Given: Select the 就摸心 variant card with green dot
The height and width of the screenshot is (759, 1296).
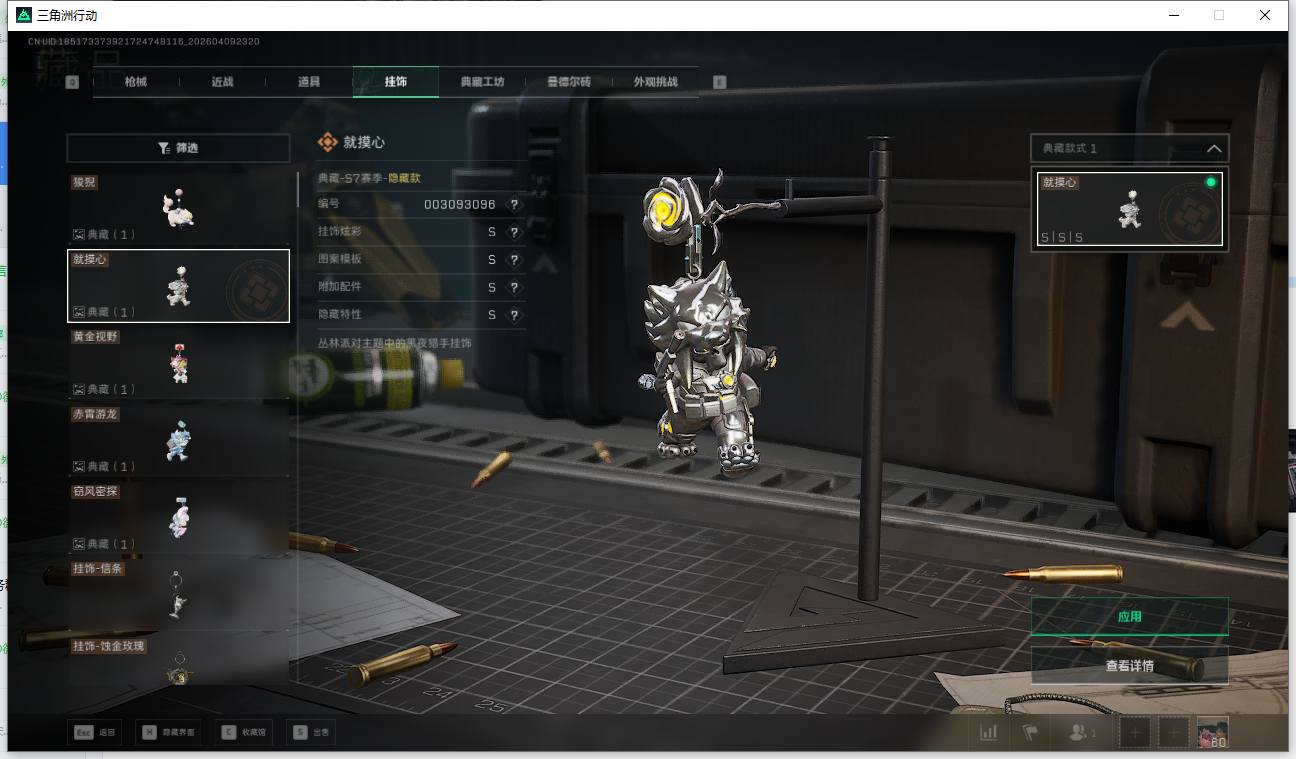Looking at the screenshot, I should [x=1129, y=208].
